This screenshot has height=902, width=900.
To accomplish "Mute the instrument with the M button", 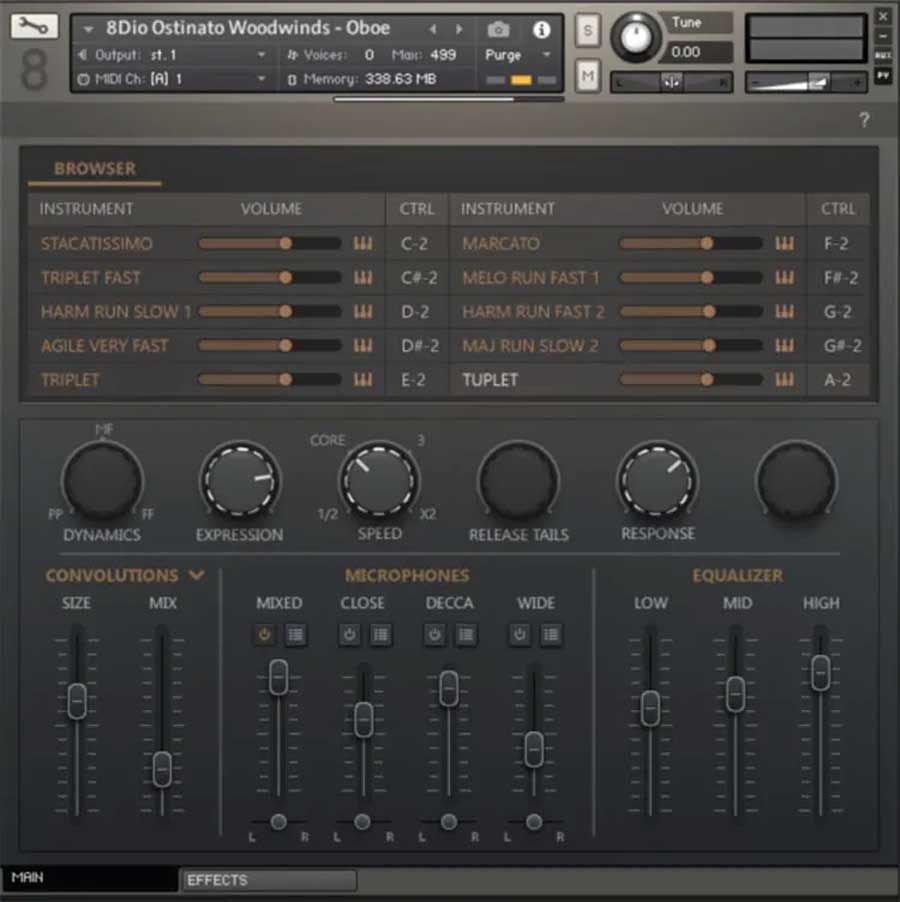I will pyautogui.click(x=587, y=75).
